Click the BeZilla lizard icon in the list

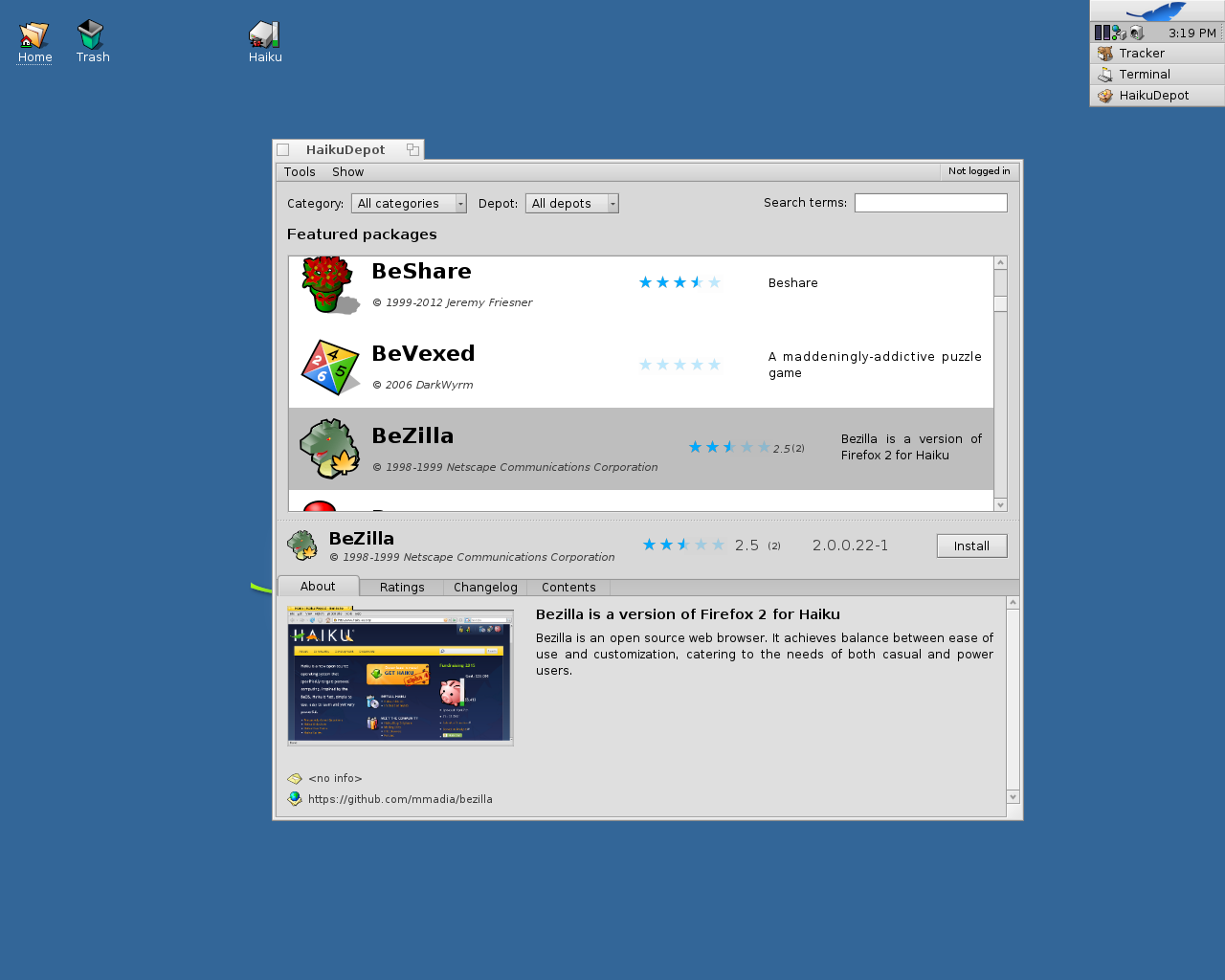(x=329, y=446)
